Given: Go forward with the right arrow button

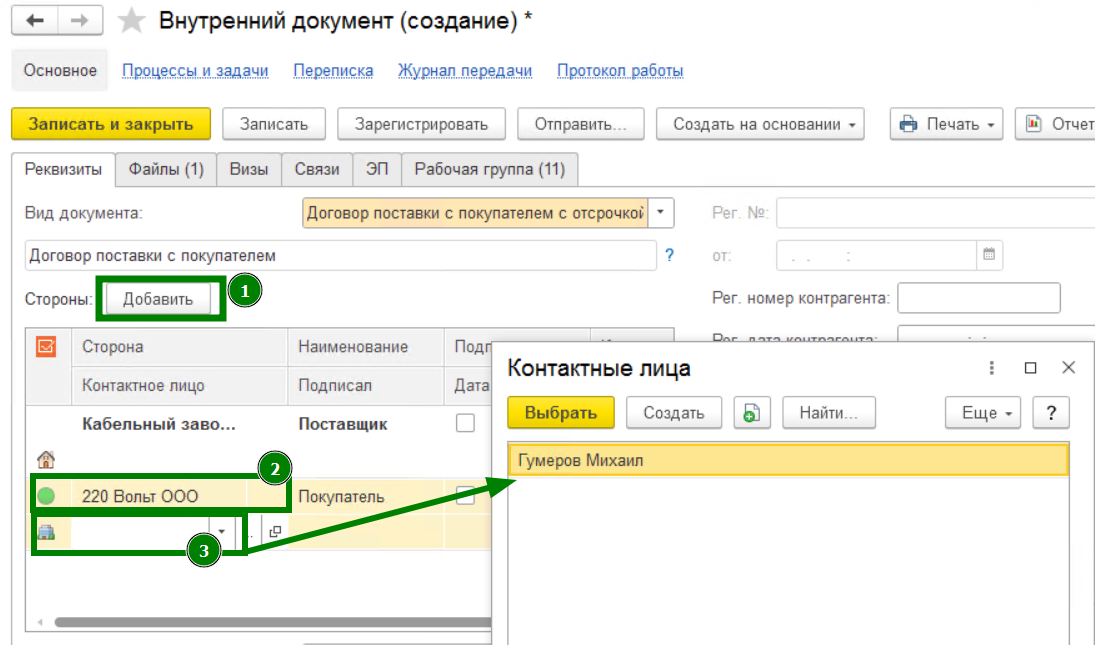Looking at the screenshot, I should tap(80, 21).
